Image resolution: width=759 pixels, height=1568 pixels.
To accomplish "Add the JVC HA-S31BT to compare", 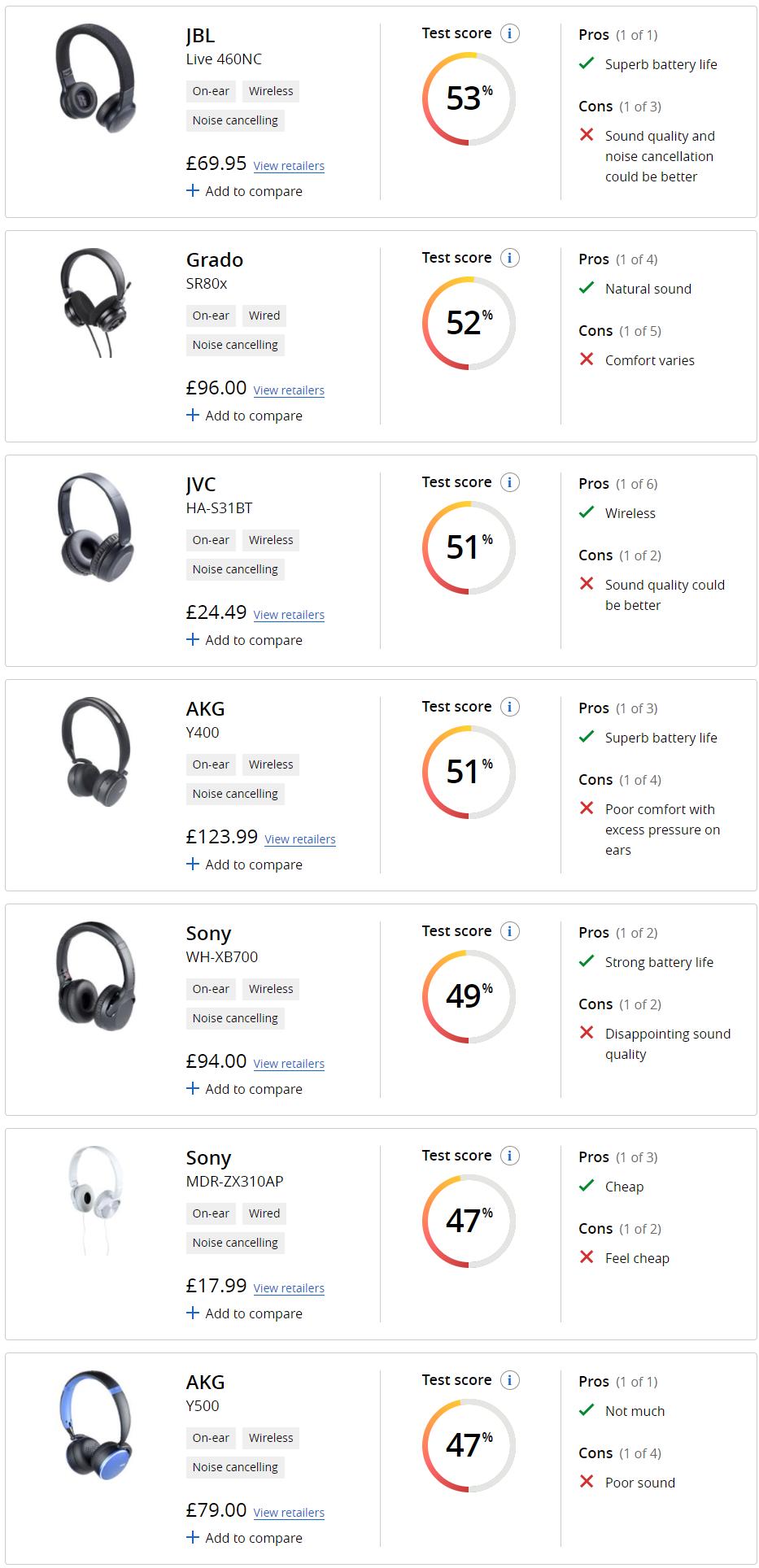I will point(244,640).
